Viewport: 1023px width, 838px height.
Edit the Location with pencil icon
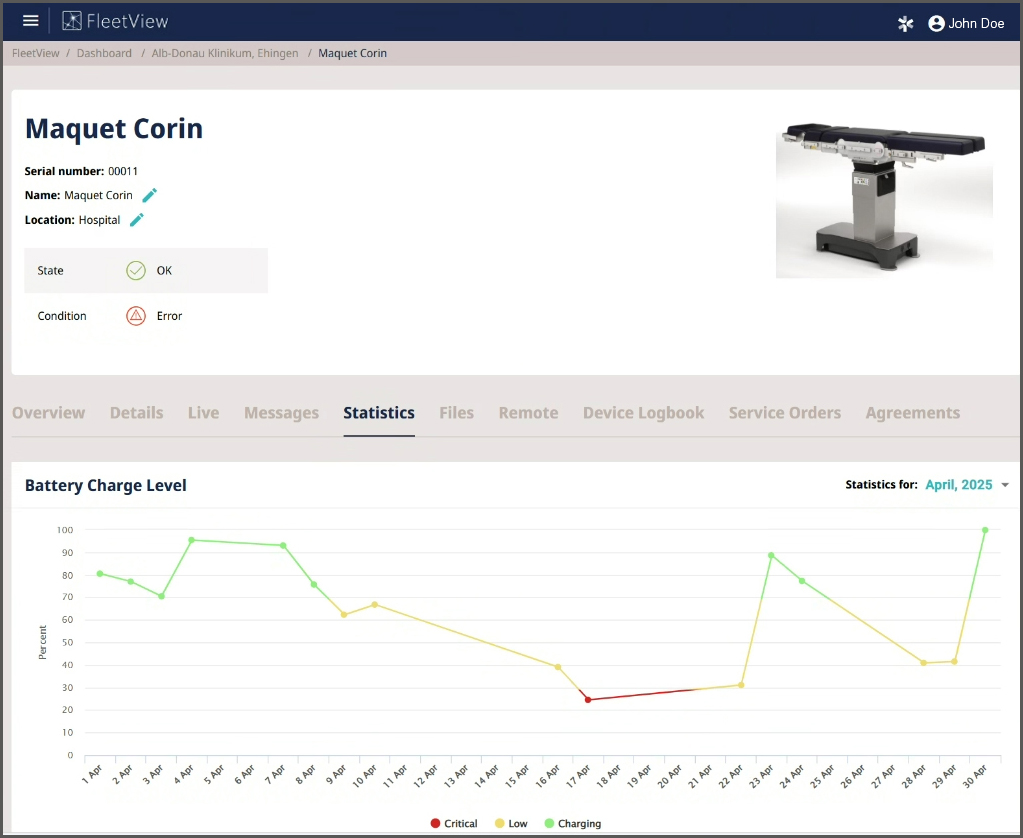pos(137,220)
